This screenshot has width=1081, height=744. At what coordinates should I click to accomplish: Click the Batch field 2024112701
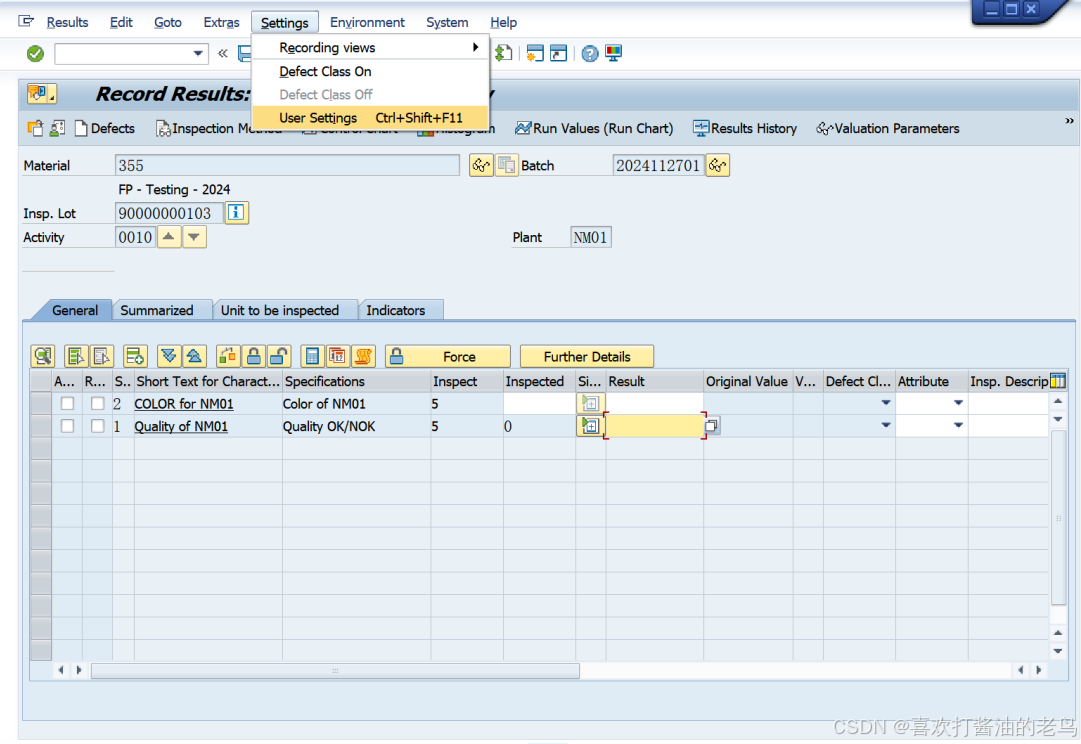[x=658, y=165]
